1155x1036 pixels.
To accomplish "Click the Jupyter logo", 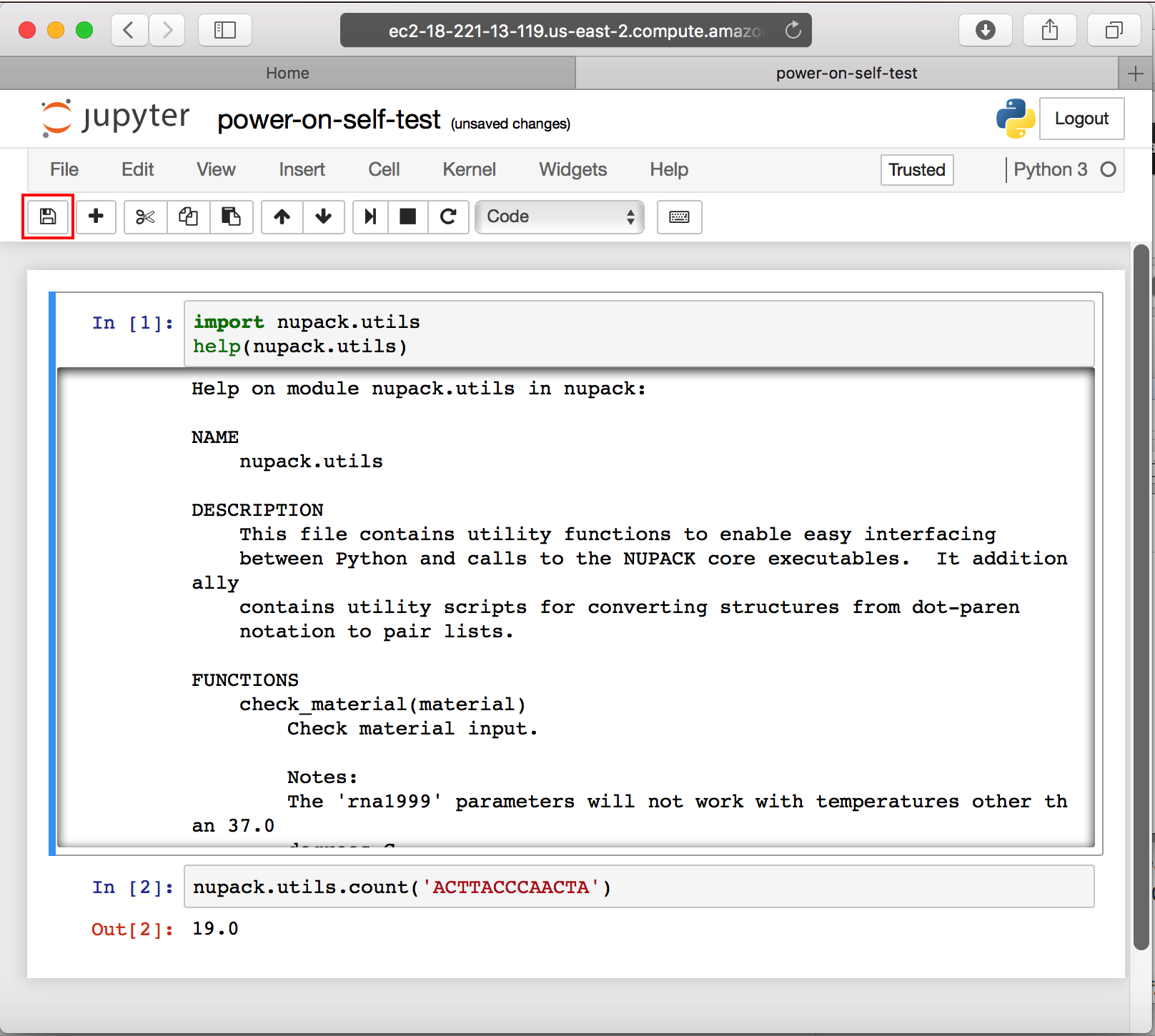I will tap(116, 118).
